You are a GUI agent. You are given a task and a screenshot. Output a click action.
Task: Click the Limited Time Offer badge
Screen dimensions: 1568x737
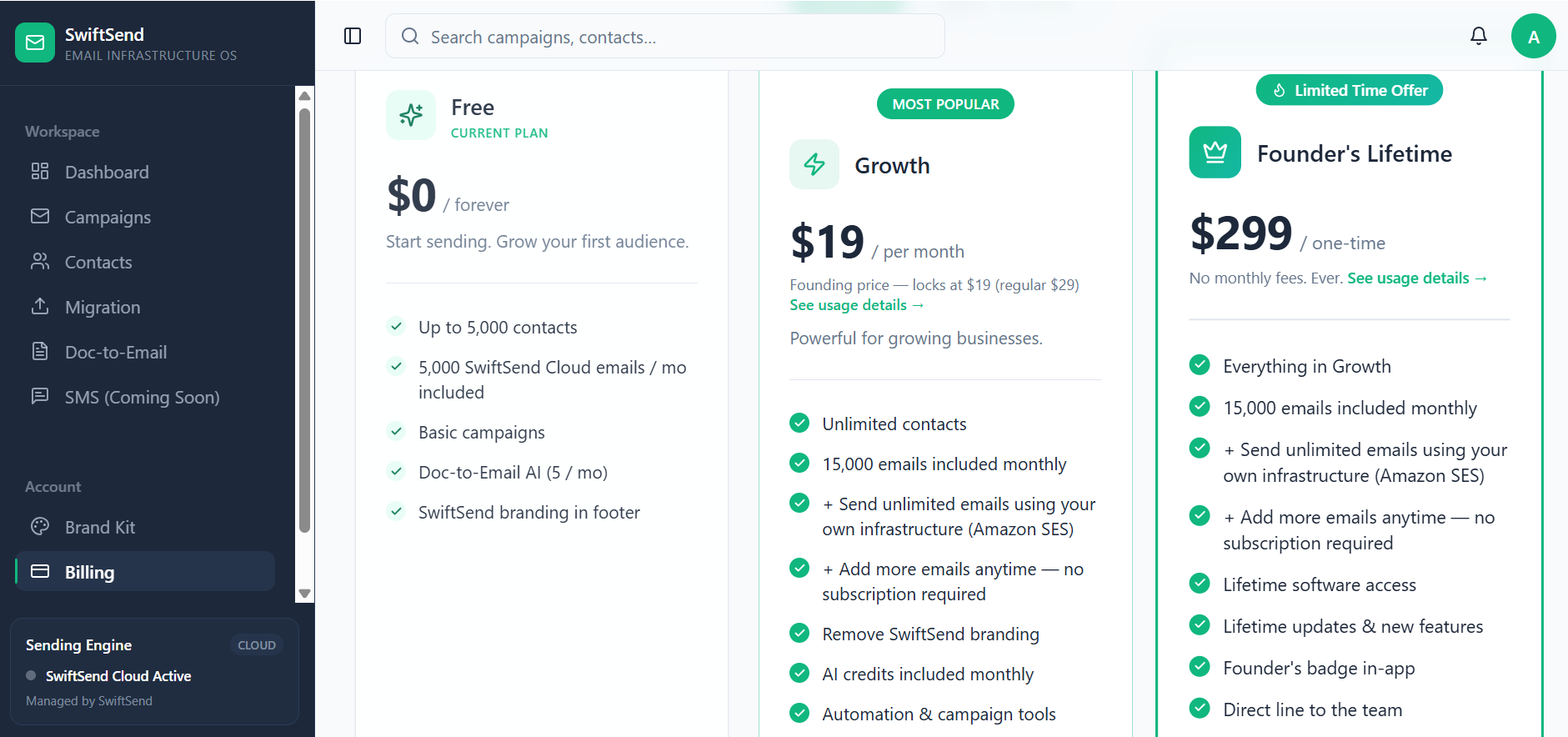1350,90
